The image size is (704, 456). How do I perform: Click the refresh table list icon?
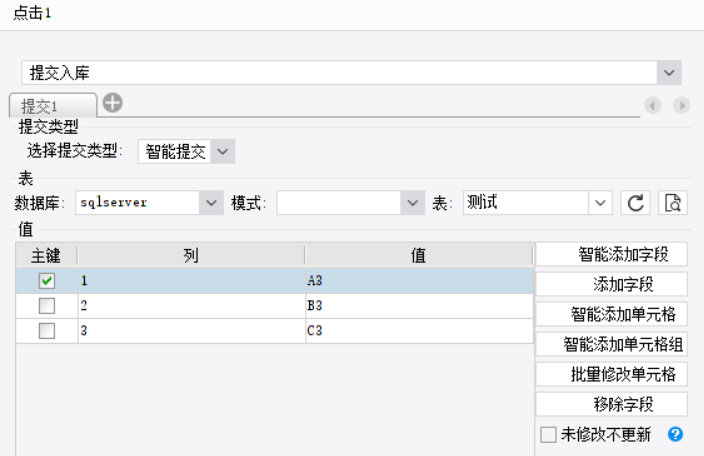tap(635, 203)
